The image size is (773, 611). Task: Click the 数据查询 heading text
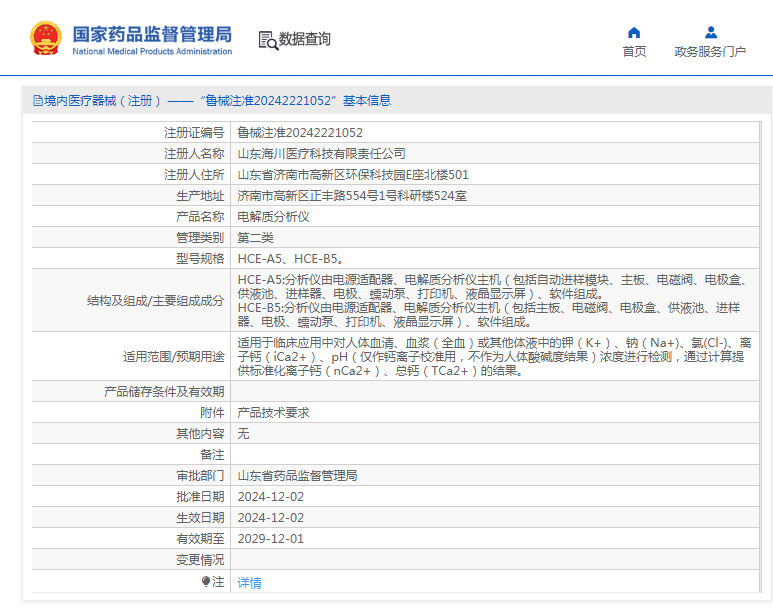click(305, 39)
